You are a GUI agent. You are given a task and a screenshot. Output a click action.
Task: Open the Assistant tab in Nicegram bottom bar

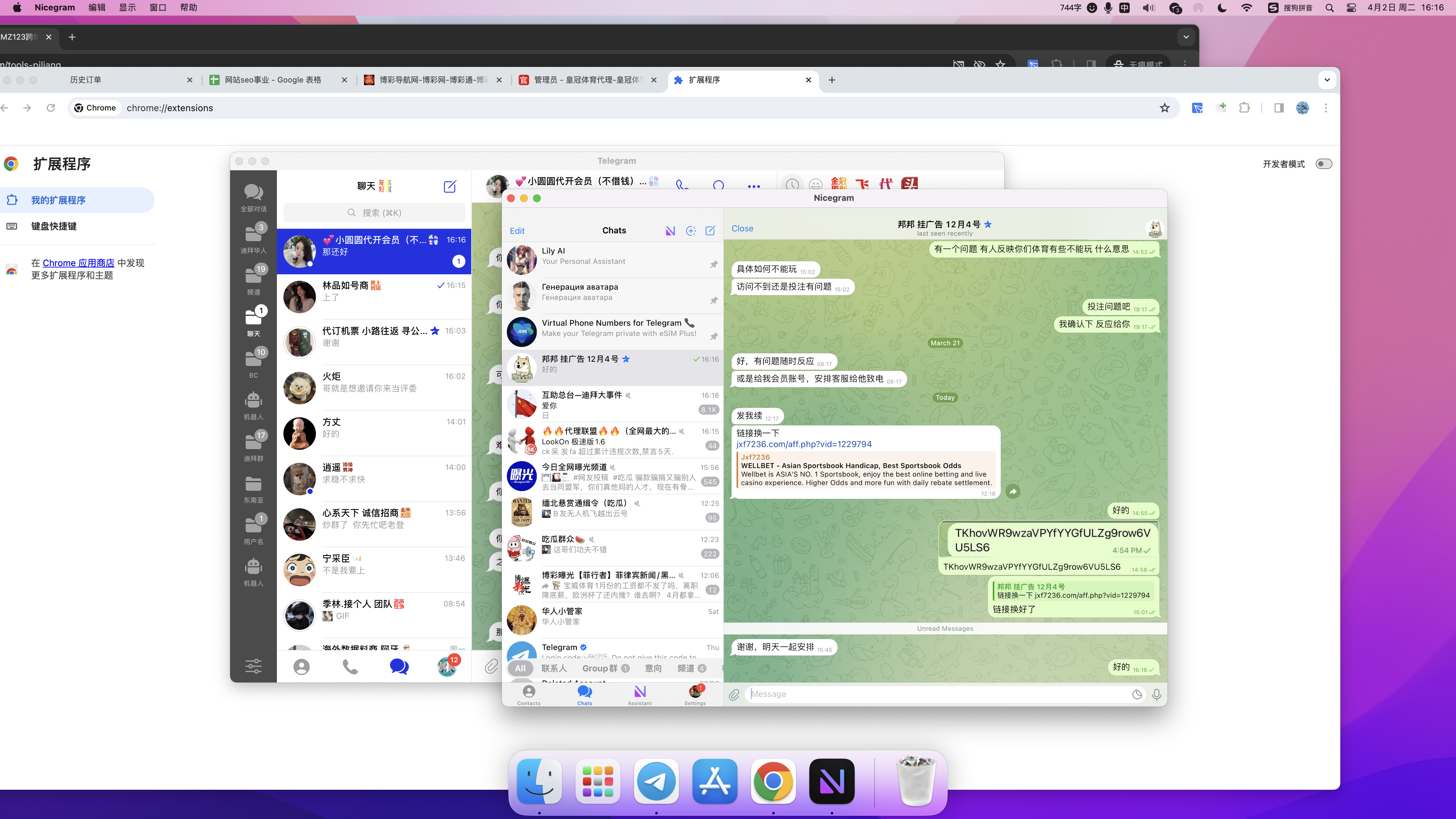(640, 695)
